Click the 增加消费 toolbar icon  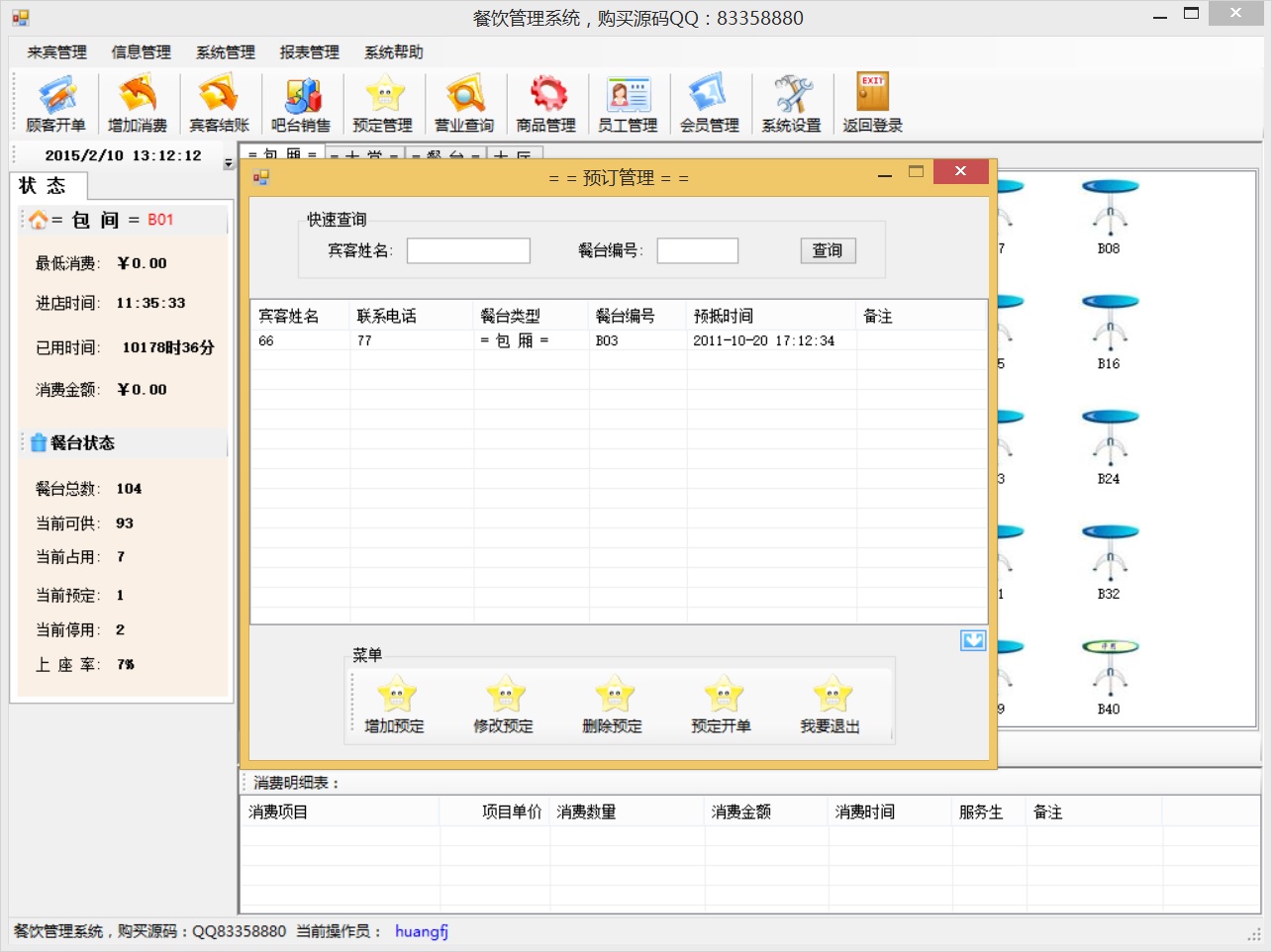[138, 103]
